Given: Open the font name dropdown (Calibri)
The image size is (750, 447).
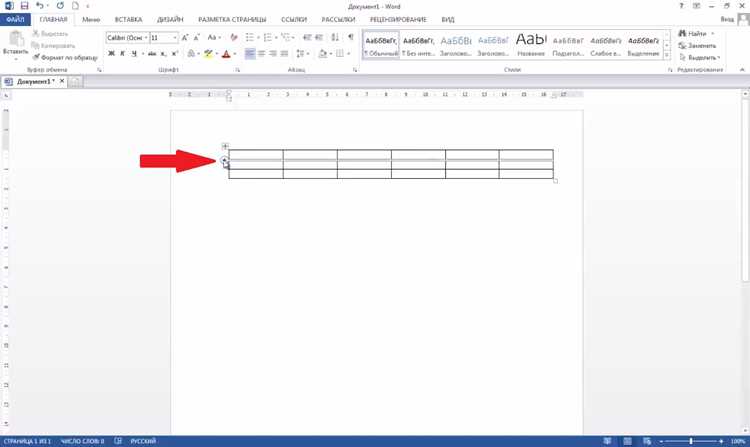Looking at the screenshot, I should pyautogui.click(x=146, y=37).
